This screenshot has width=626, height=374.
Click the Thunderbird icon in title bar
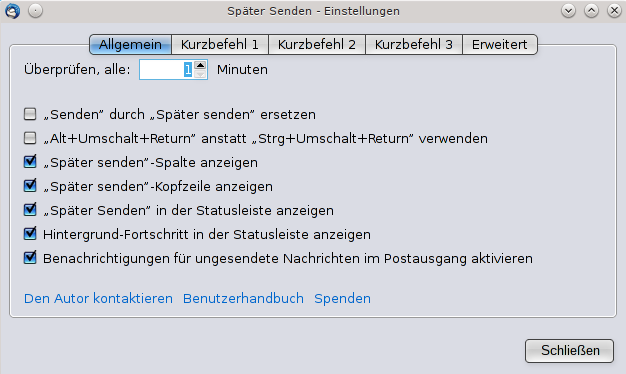point(12,11)
